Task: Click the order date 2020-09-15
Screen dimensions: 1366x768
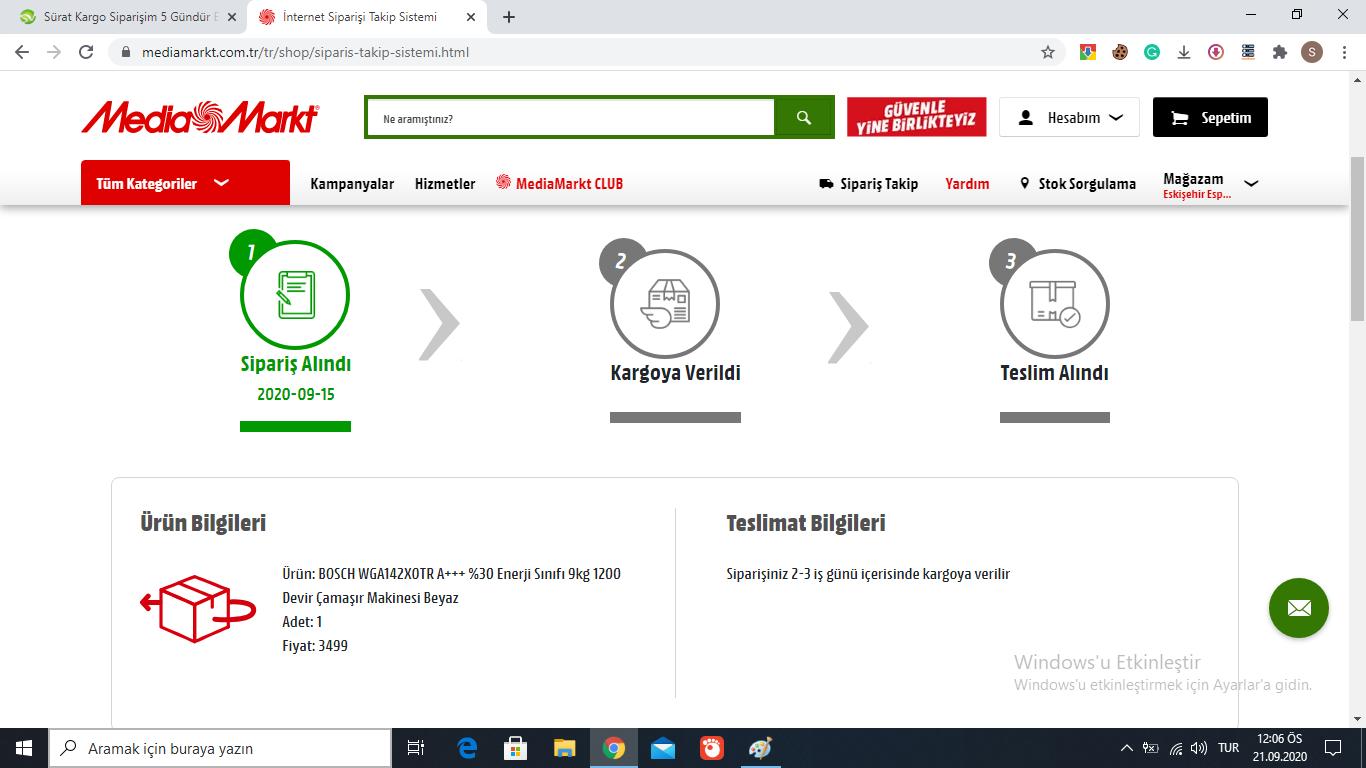Action: pos(296,394)
